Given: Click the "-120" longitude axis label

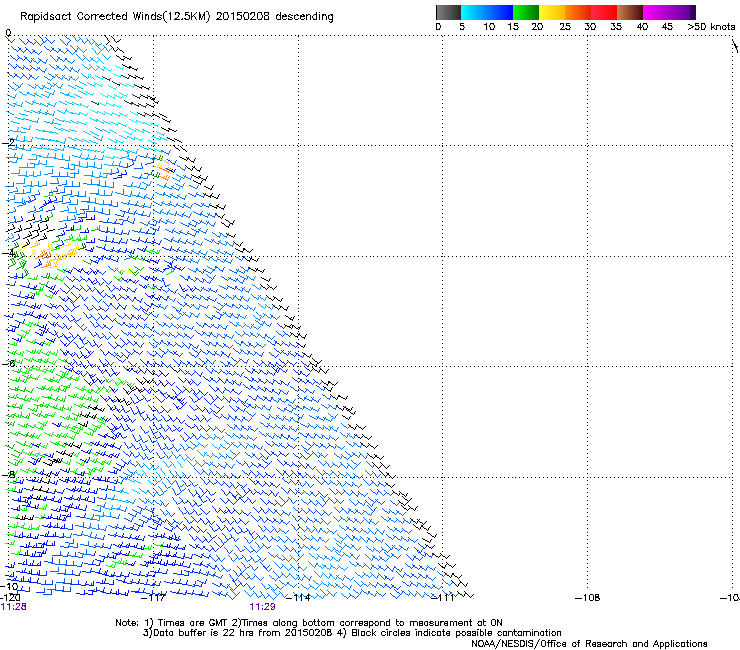Looking at the screenshot, I should tap(10, 598).
